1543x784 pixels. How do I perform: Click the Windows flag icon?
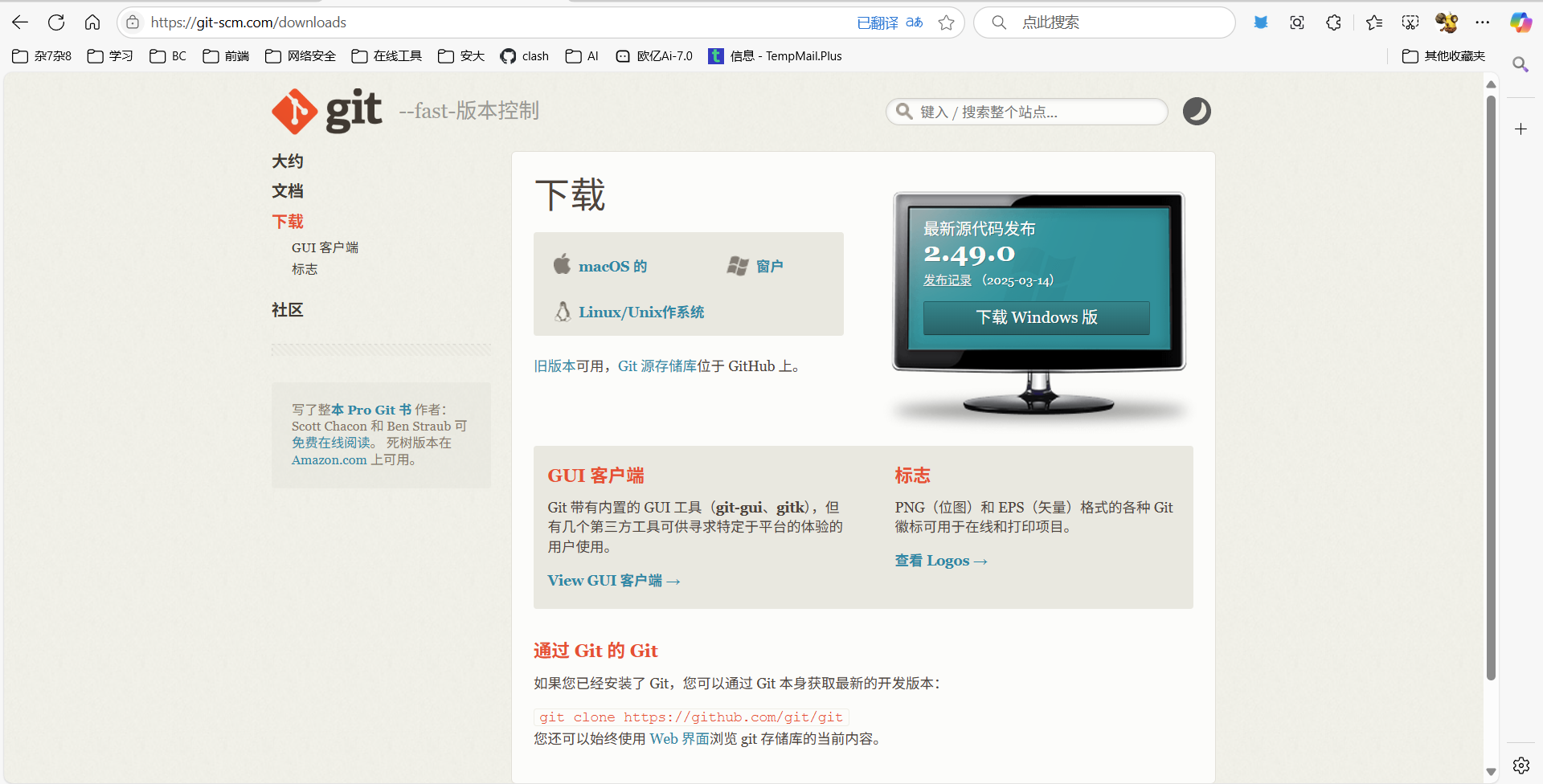[x=738, y=266]
